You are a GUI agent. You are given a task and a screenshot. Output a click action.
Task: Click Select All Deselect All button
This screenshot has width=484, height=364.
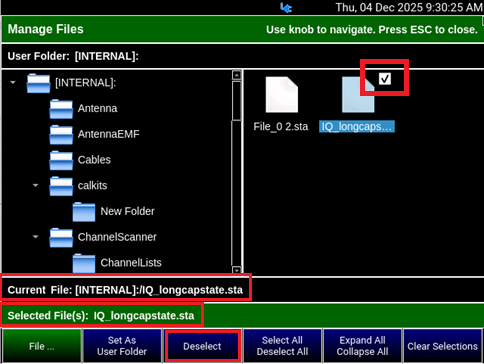pos(282,346)
